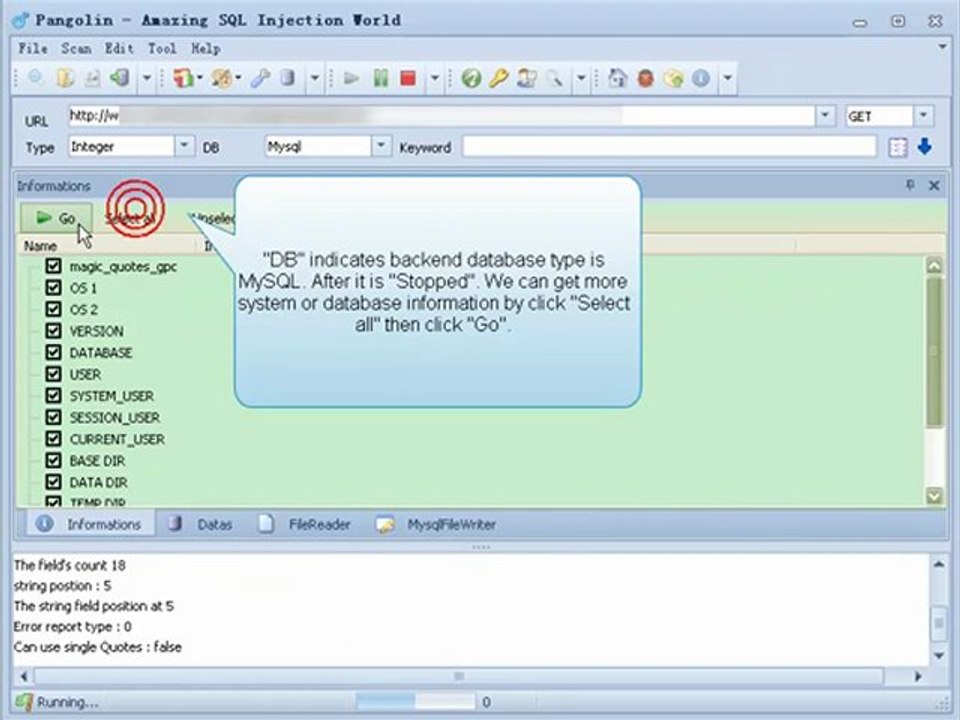
Task: Click the gray play start icon
Action: click(x=351, y=78)
